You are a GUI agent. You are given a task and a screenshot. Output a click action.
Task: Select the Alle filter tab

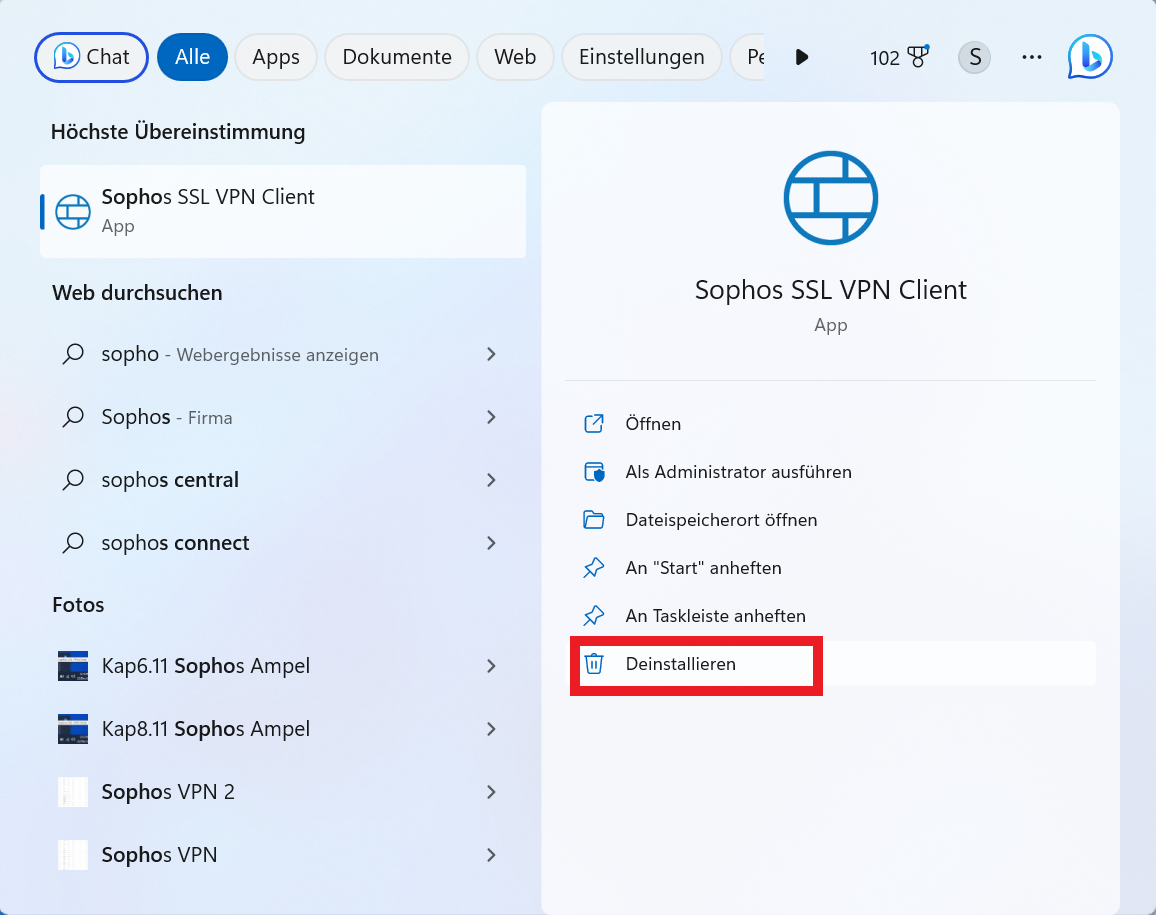192,58
